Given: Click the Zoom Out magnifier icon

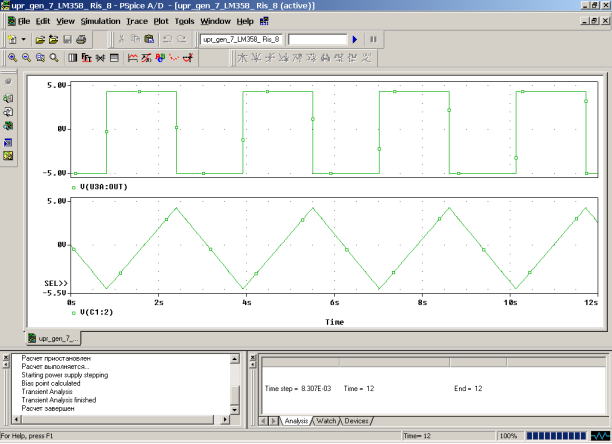Looking at the screenshot, I should pyautogui.click(x=26, y=58).
